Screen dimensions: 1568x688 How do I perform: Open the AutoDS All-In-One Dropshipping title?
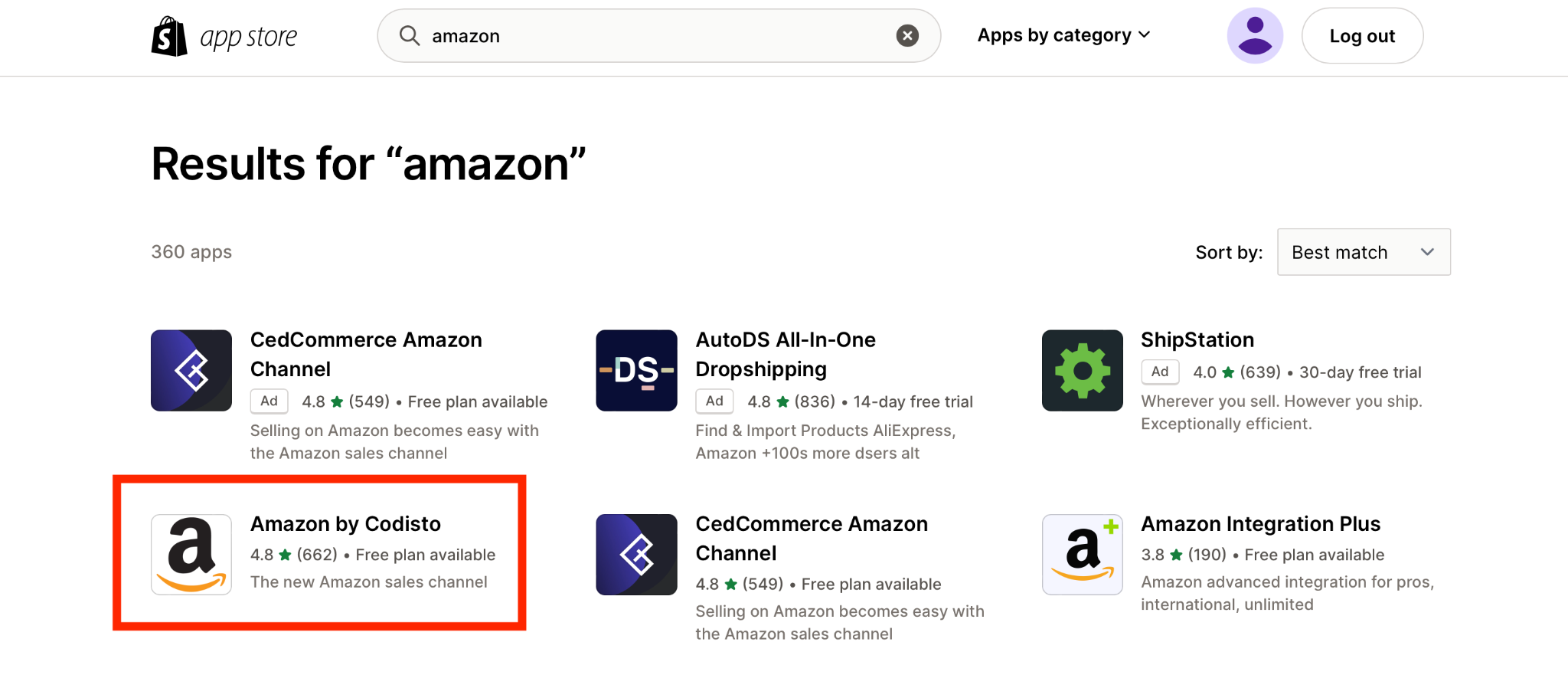(786, 355)
